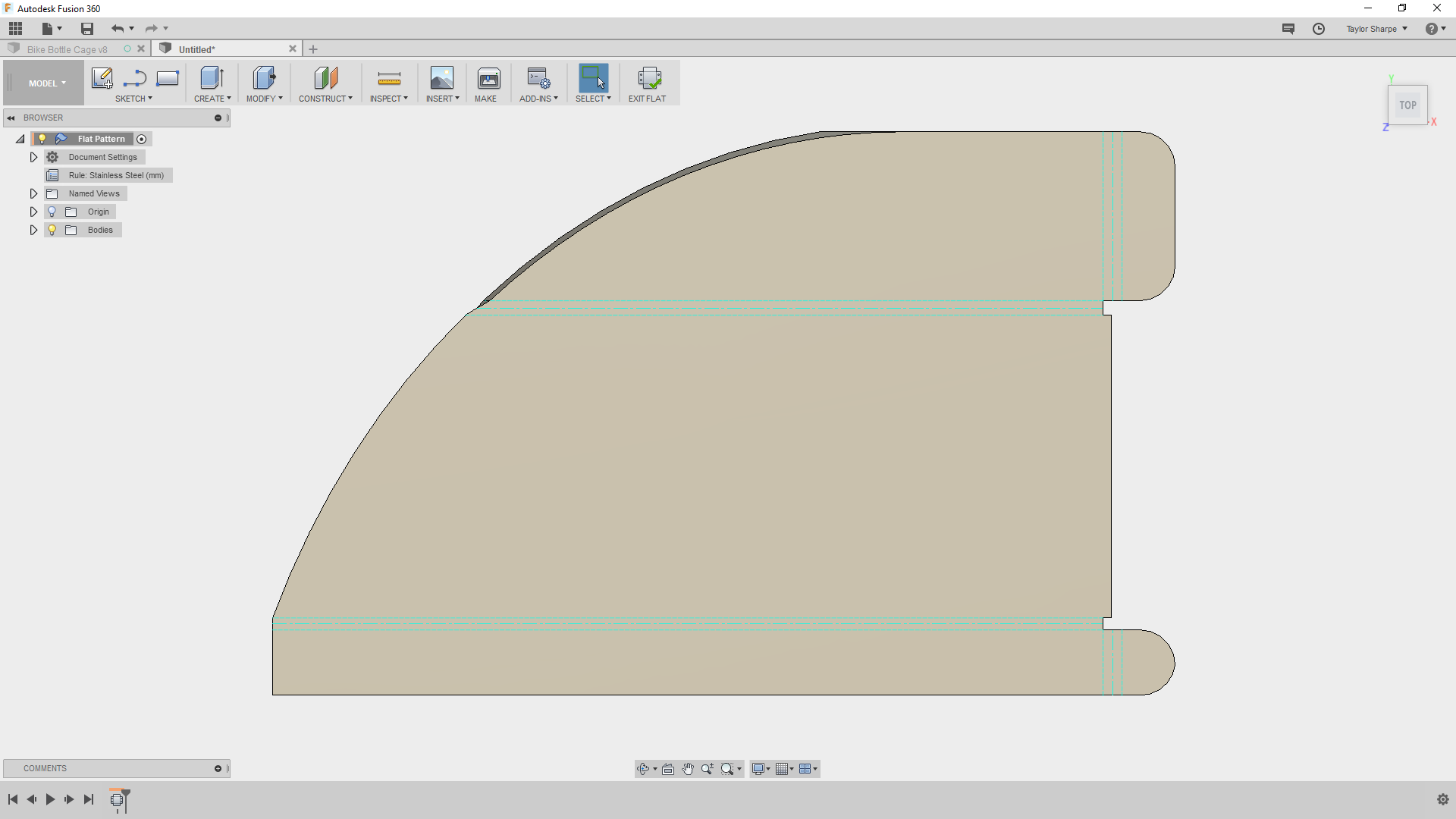Click the Insert image icon
Viewport: 1456px width, 819px height.
(x=442, y=78)
